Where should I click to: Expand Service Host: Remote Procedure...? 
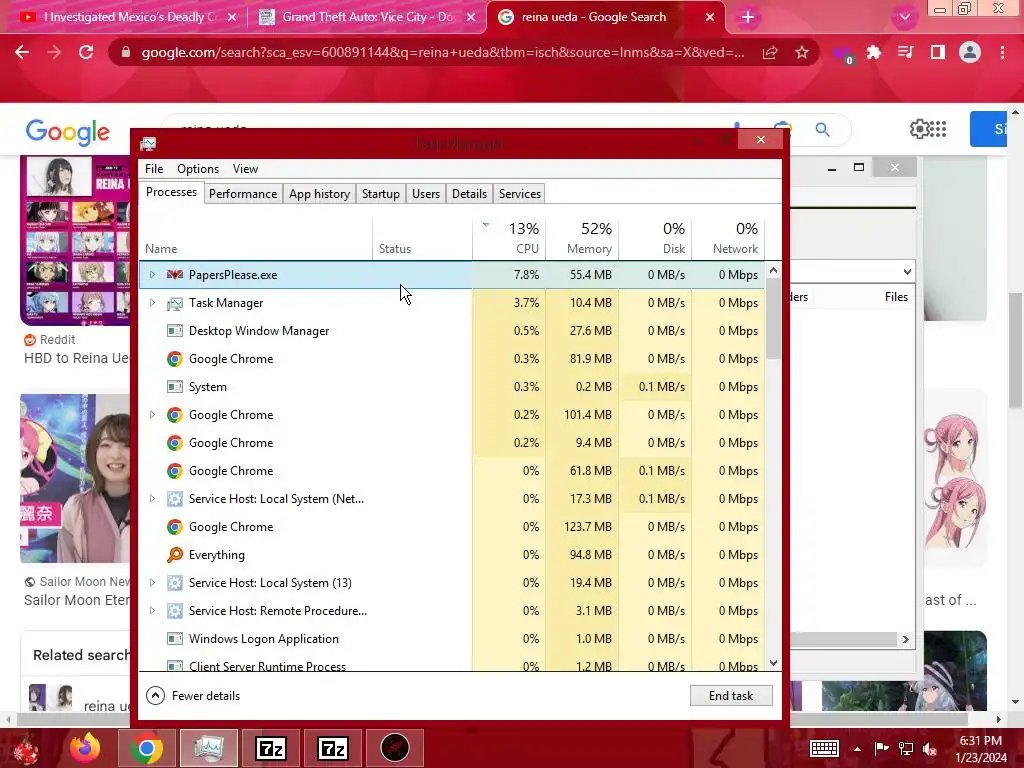point(152,611)
